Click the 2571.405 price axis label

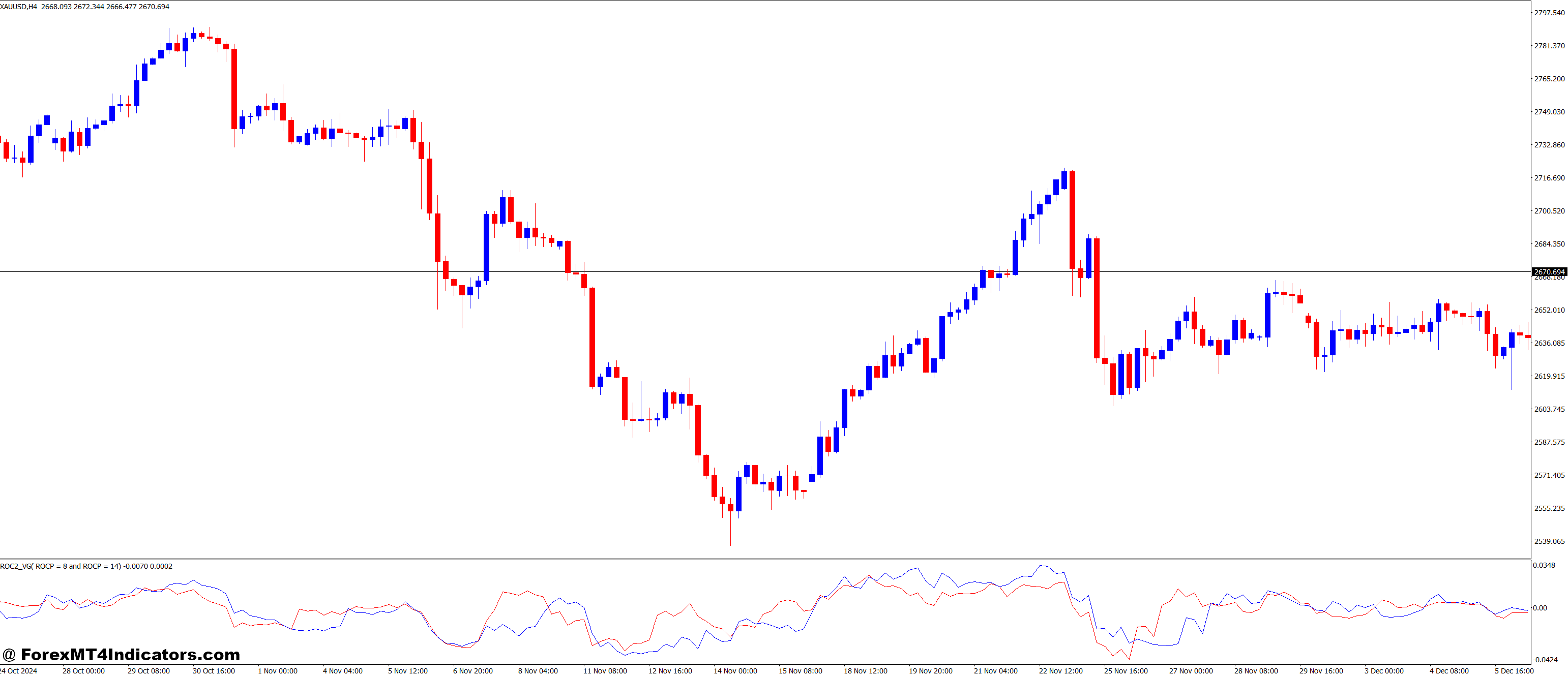click(1549, 476)
